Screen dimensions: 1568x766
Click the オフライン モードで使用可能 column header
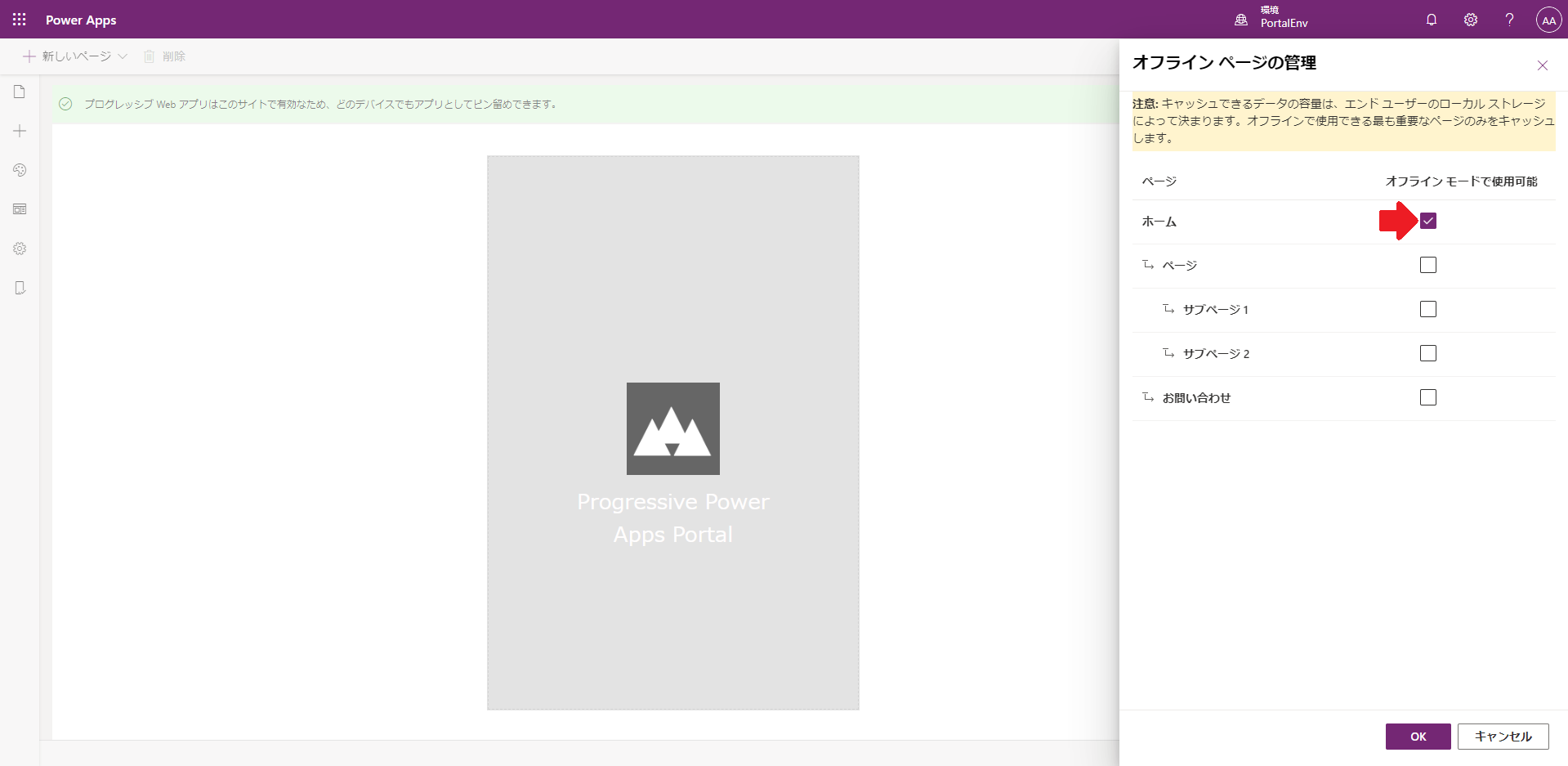tap(1461, 181)
